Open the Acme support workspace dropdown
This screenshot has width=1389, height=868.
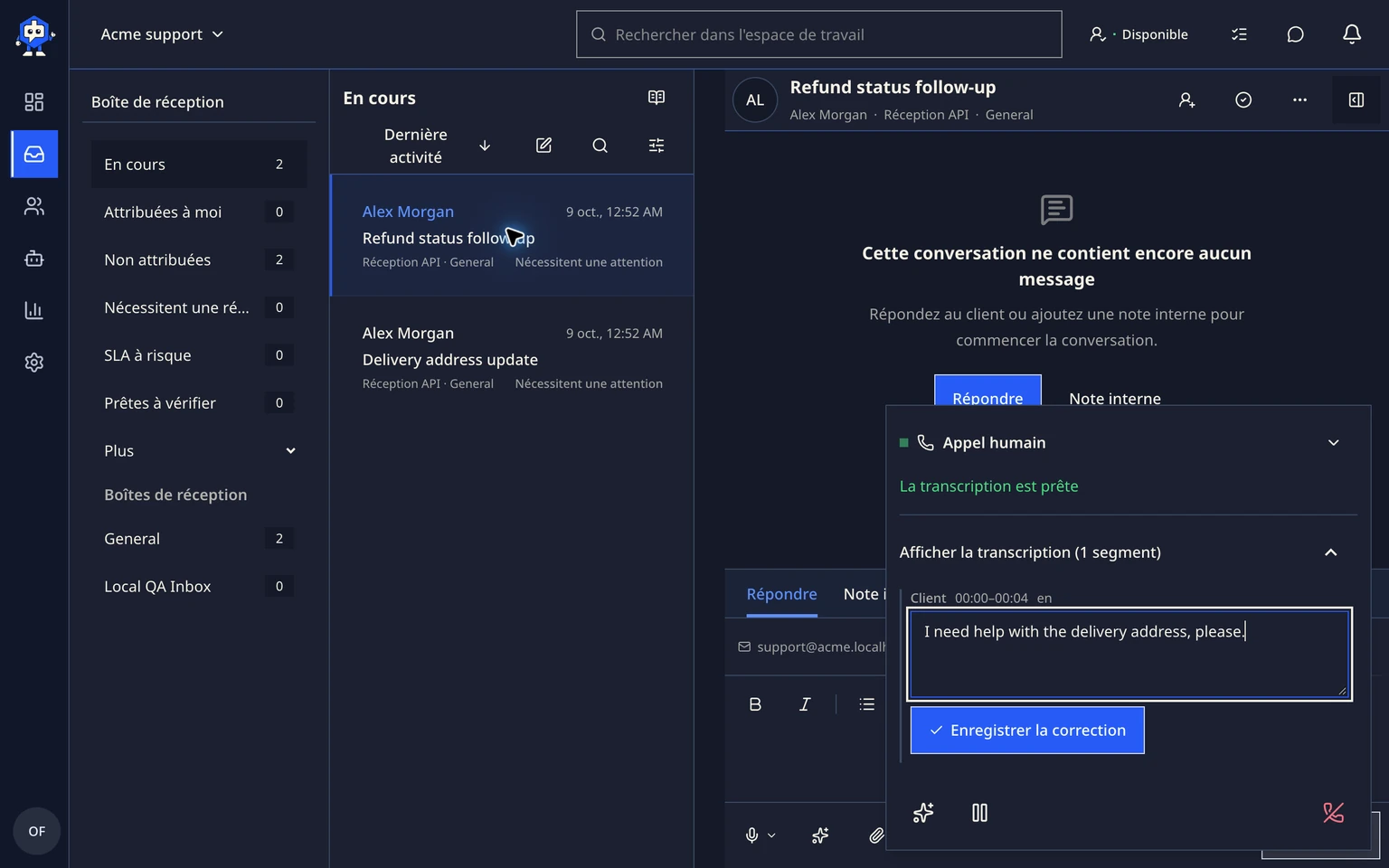[x=162, y=34]
